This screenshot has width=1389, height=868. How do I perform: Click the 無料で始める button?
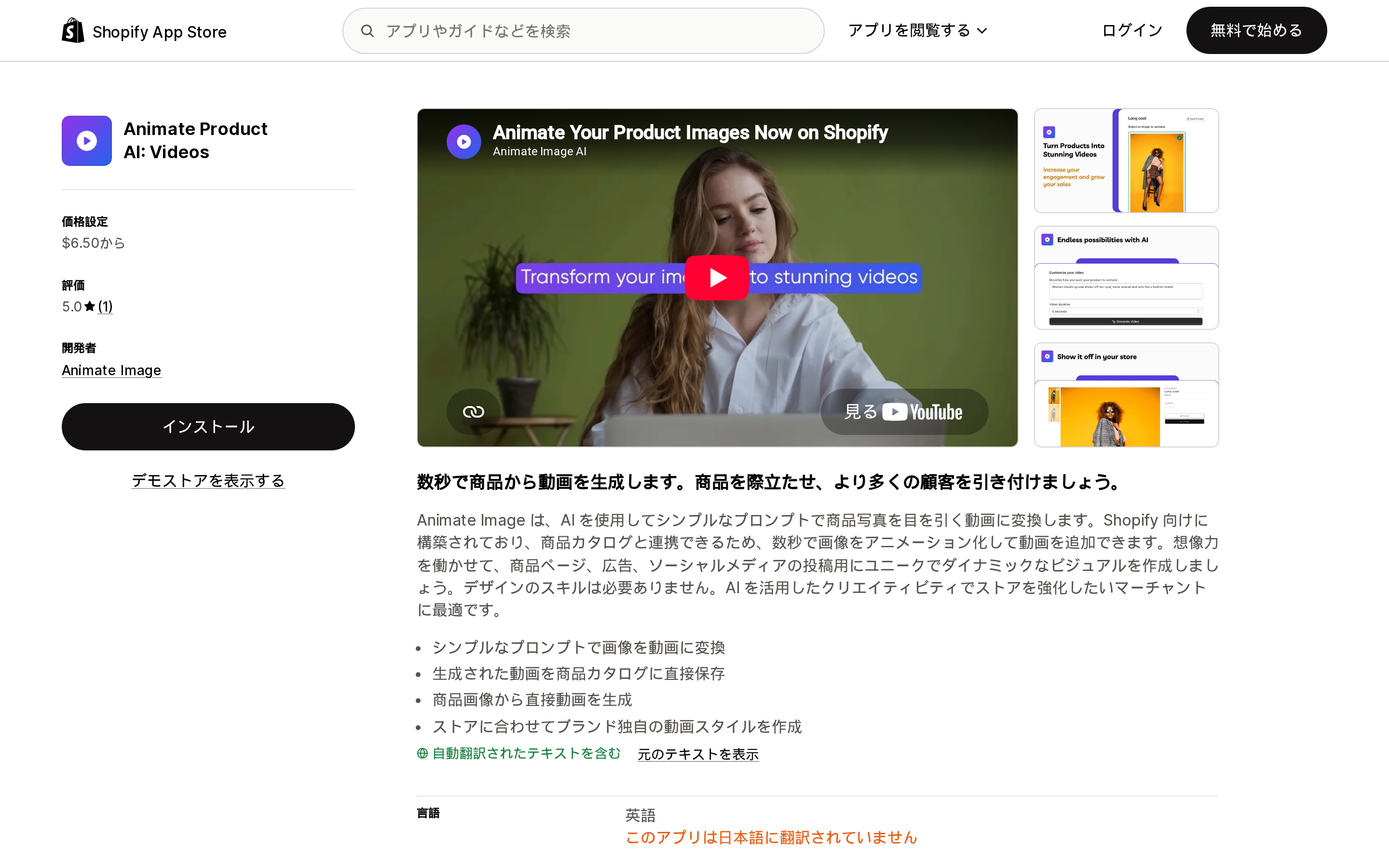[1256, 30]
